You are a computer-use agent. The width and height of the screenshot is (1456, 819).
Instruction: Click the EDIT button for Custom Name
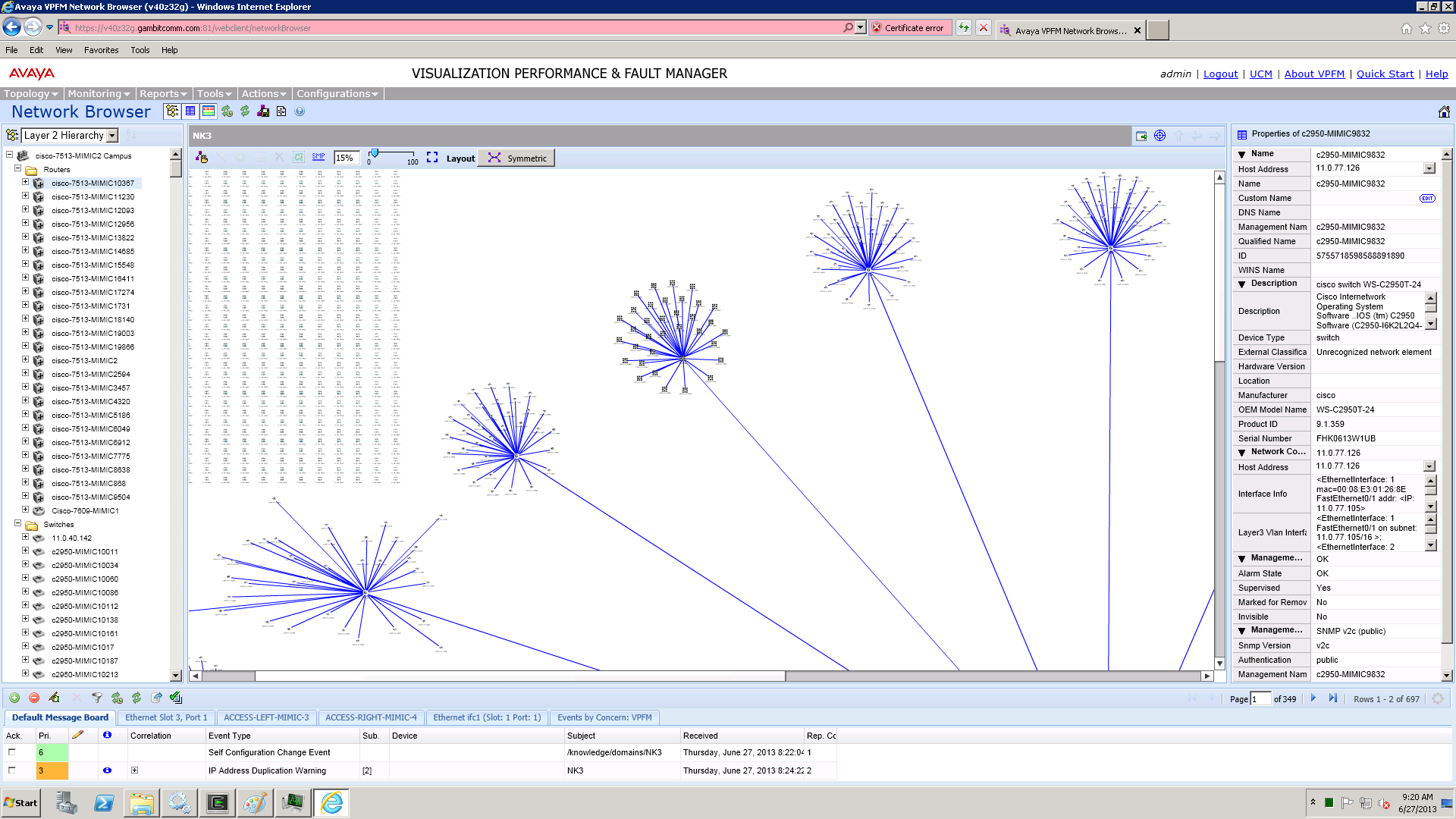point(1427,199)
